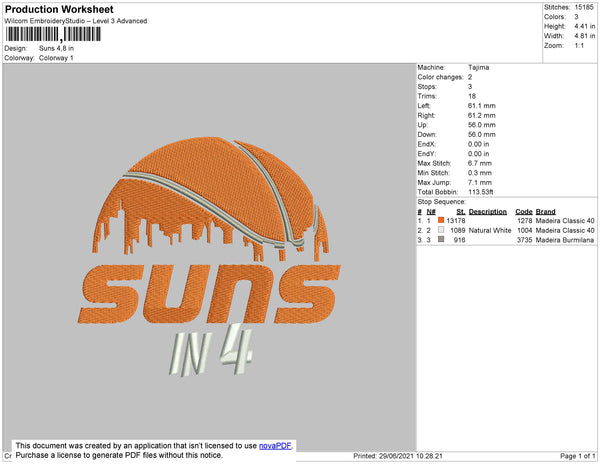The width and height of the screenshot is (600, 464).
Task: Click the orange color swatch for stop 1
Action: [441, 220]
